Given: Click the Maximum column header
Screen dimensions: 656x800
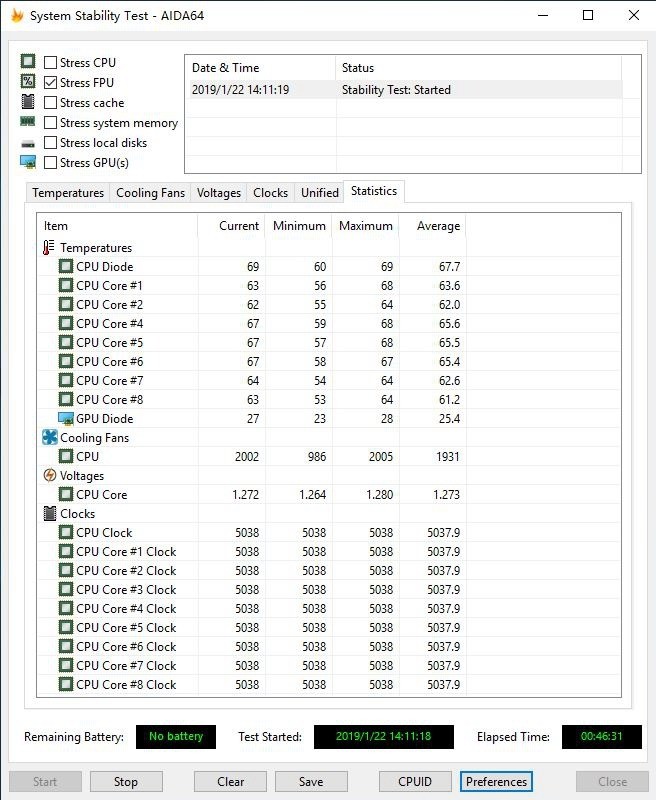Looking at the screenshot, I should point(366,226).
